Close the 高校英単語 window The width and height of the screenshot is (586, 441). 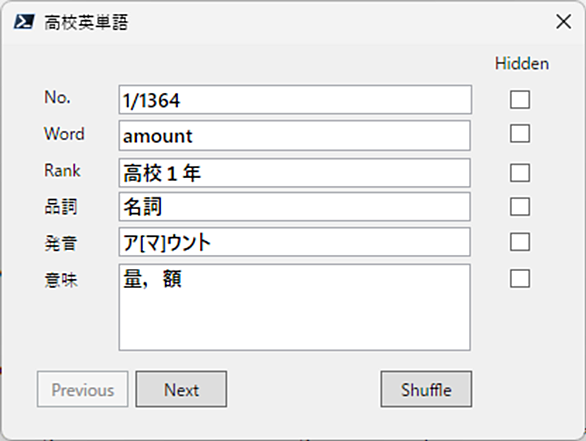[x=563, y=22]
